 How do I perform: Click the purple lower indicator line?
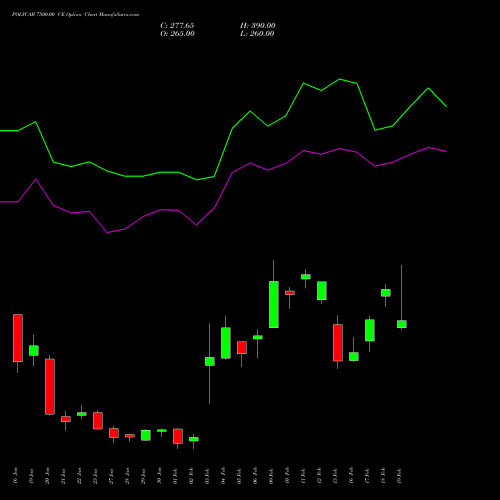(x=223, y=190)
